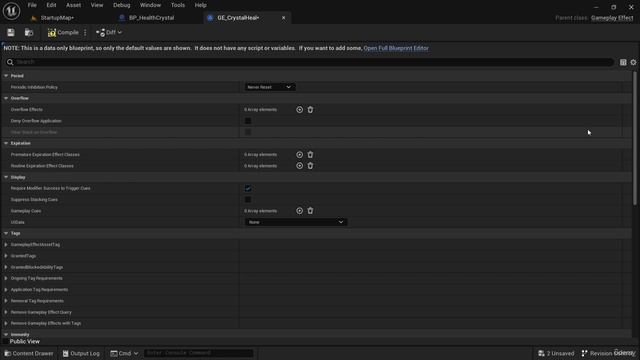The width and height of the screenshot is (640, 360).
Task: Open the View menu
Action: [x=97, y=5]
